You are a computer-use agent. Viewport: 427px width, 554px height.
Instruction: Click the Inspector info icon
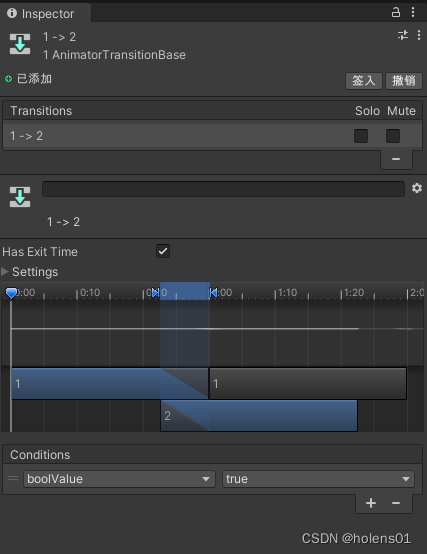click(x=12, y=13)
